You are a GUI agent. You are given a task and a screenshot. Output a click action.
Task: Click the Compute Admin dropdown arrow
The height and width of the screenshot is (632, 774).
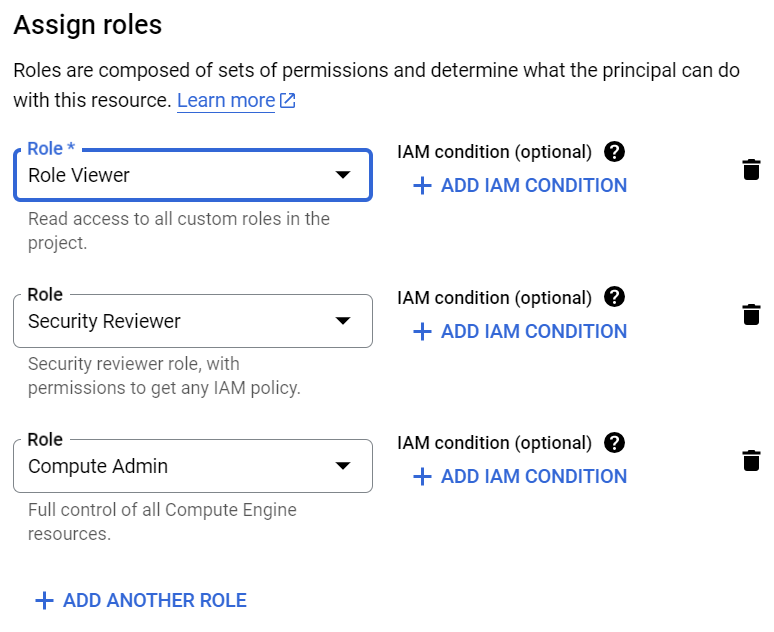point(343,466)
